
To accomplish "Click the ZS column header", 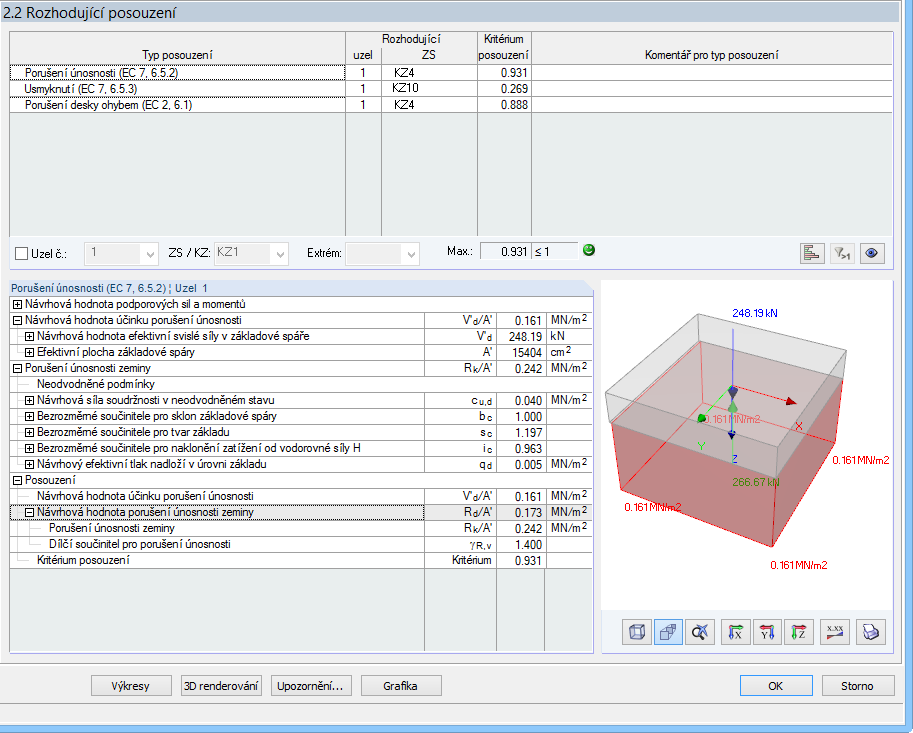I will (x=429, y=55).
